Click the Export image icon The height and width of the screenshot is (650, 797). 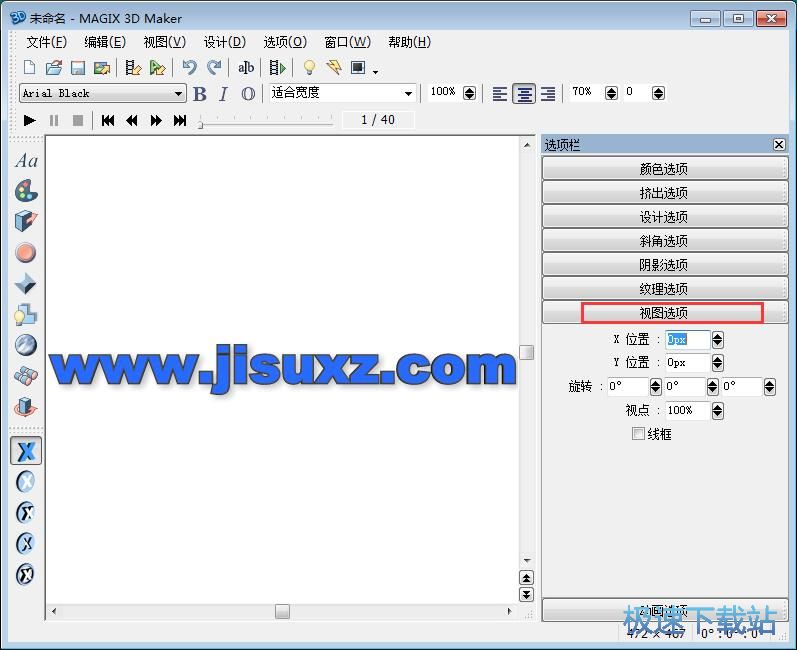coord(102,68)
